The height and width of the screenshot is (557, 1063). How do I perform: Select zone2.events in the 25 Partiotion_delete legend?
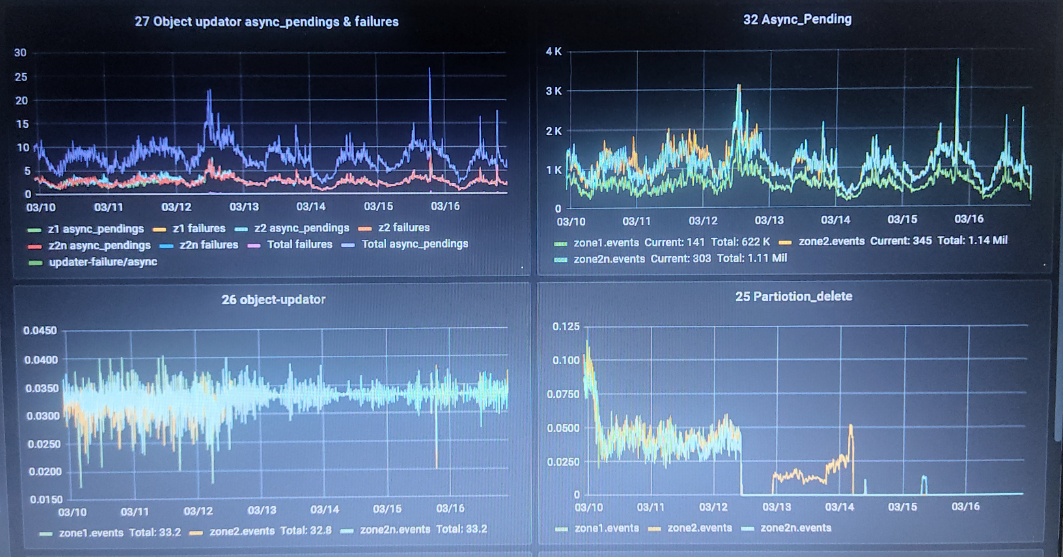pyautogui.click(x=700, y=528)
